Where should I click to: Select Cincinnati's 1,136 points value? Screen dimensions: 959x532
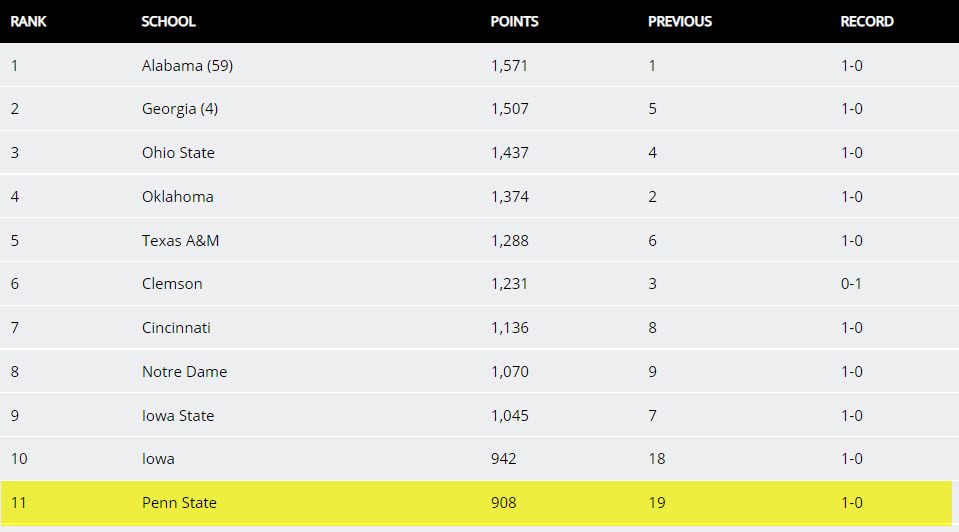tap(509, 328)
